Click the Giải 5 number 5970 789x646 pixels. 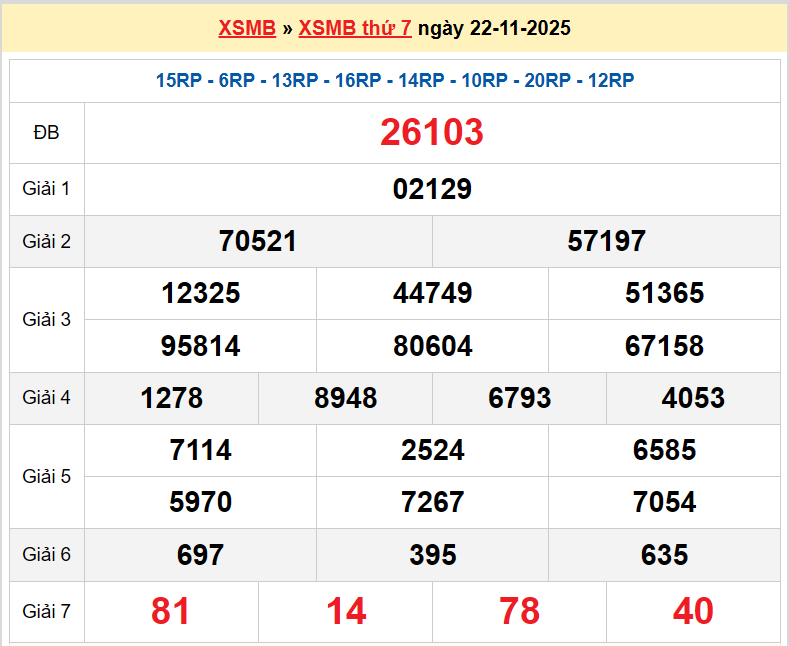[200, 502]
